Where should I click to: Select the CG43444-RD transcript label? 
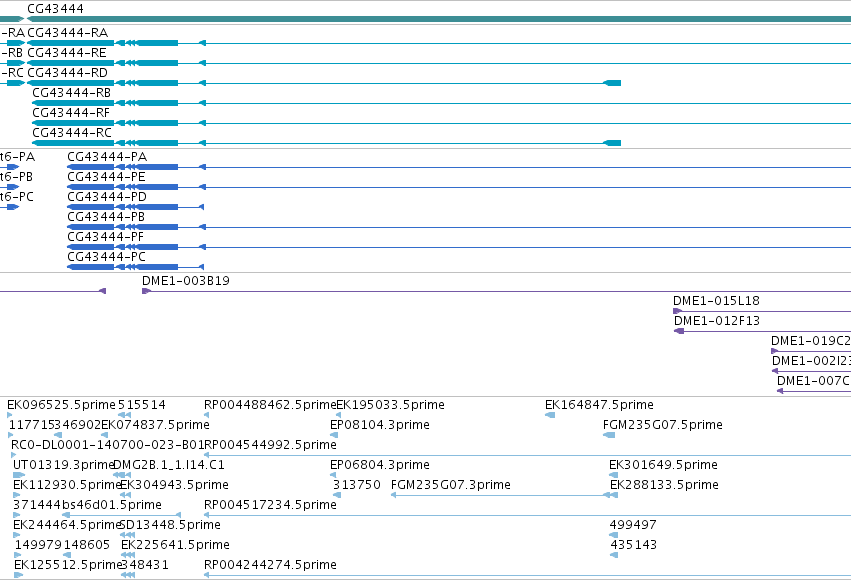[67, 73]
